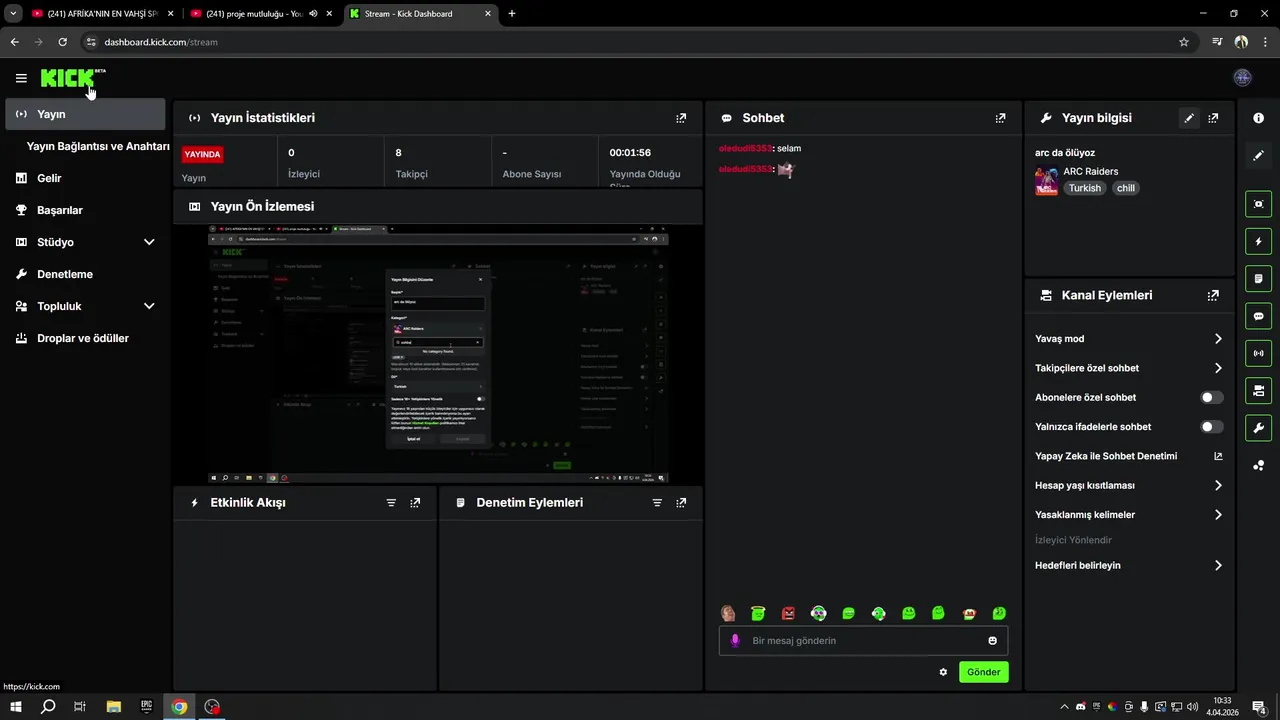The width and height of the screenshot is (1280, 720).
Task: Open Takipçilere özel sohbet options arrow
Action: (x=1218, y=368)
